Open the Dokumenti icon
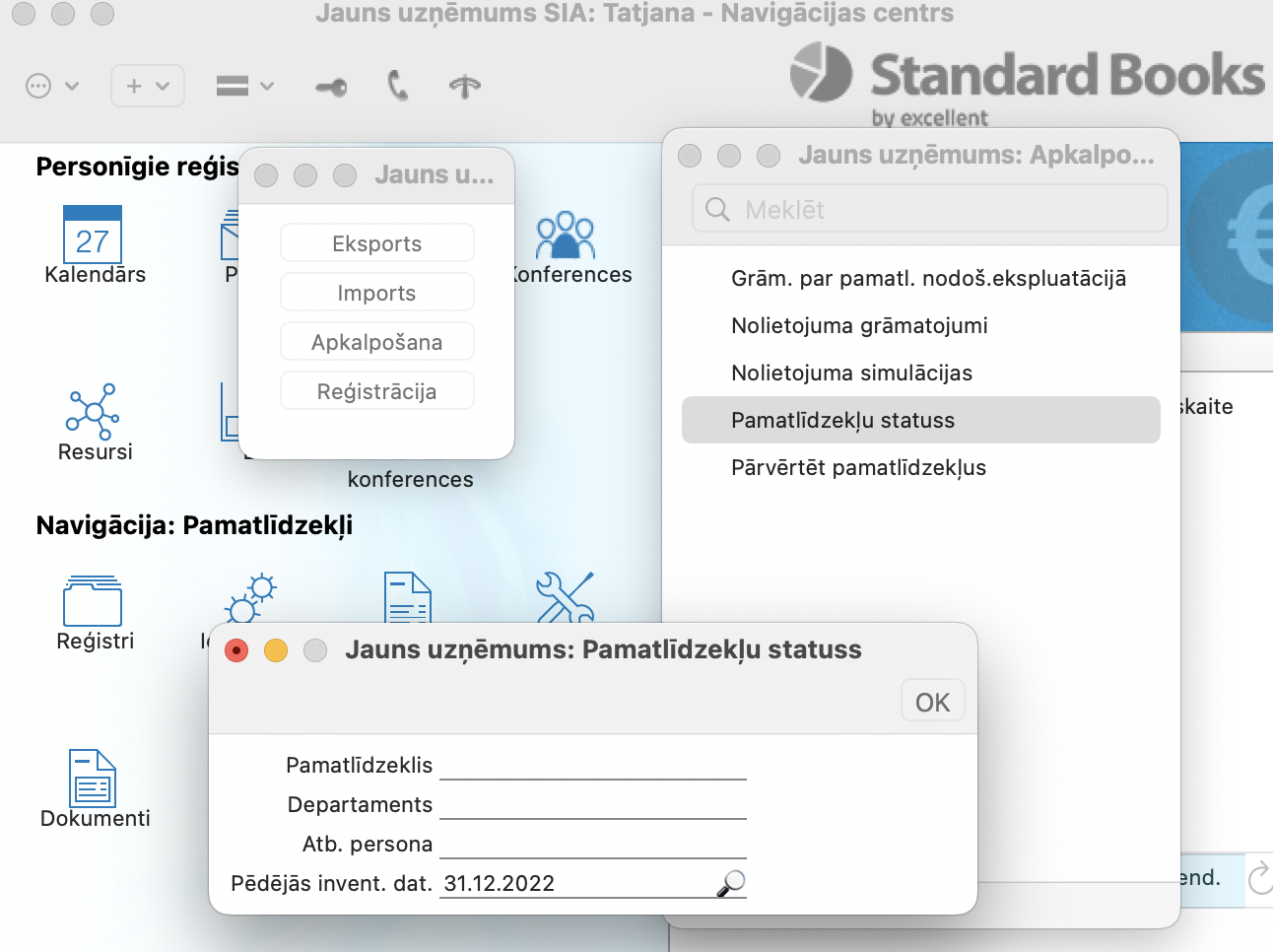 [x=93, y=779]
